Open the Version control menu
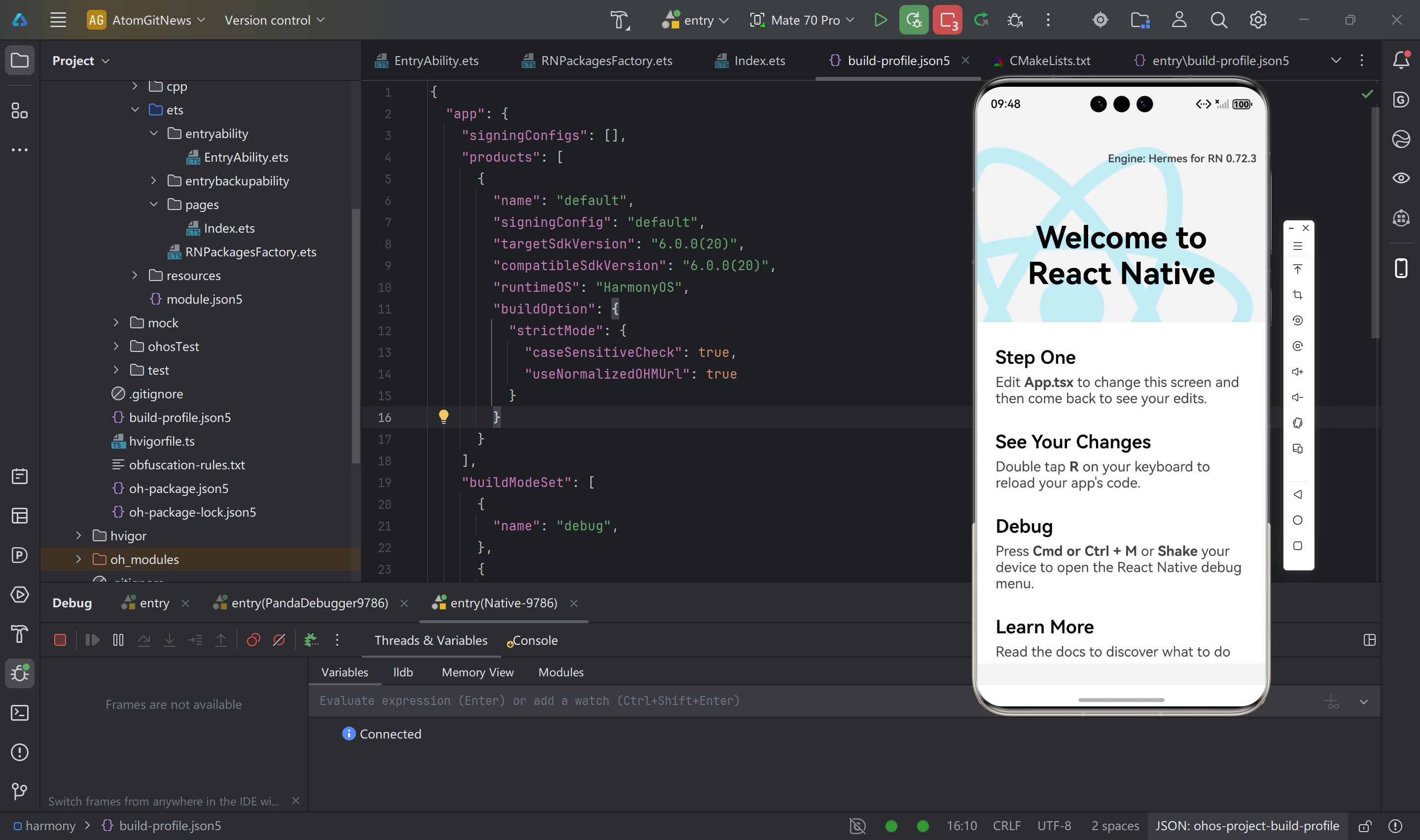Image resolution: width=1420 pixels, height=840 pixels. pyautogui.click(x=275, y=20)
